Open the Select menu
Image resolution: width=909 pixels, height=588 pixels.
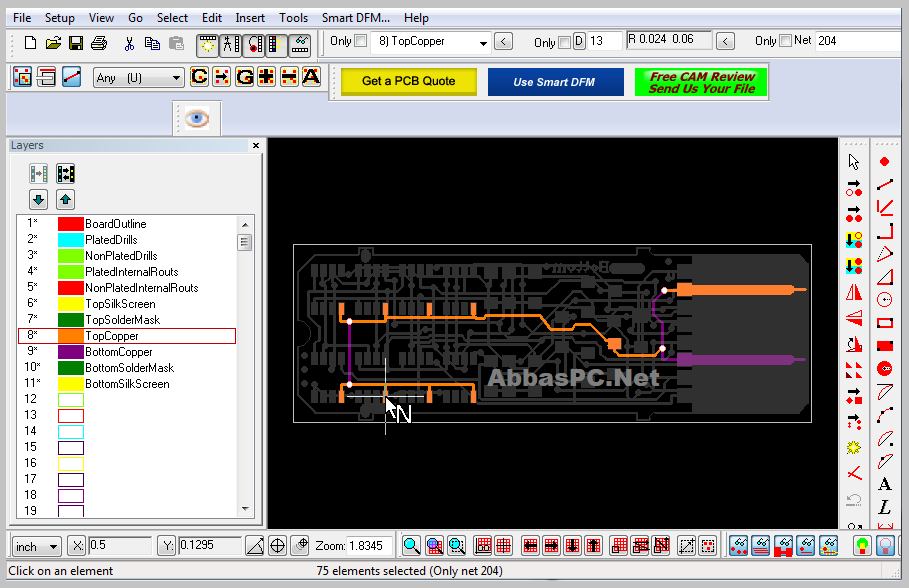click(x=172, y=18)
